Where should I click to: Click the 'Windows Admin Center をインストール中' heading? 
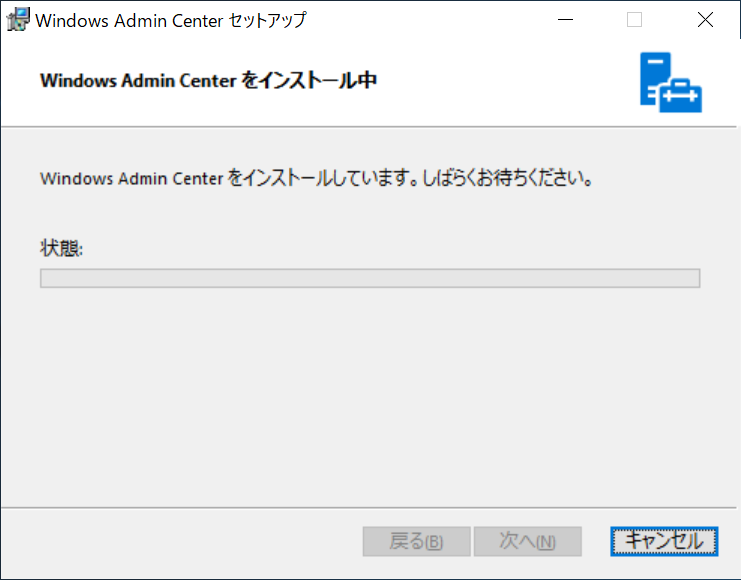(x=208, y=80)
